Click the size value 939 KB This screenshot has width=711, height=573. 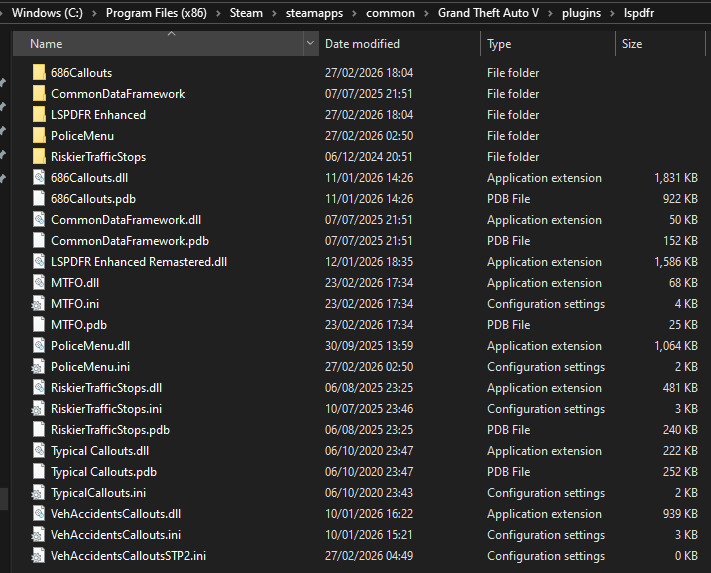point(680,514)
